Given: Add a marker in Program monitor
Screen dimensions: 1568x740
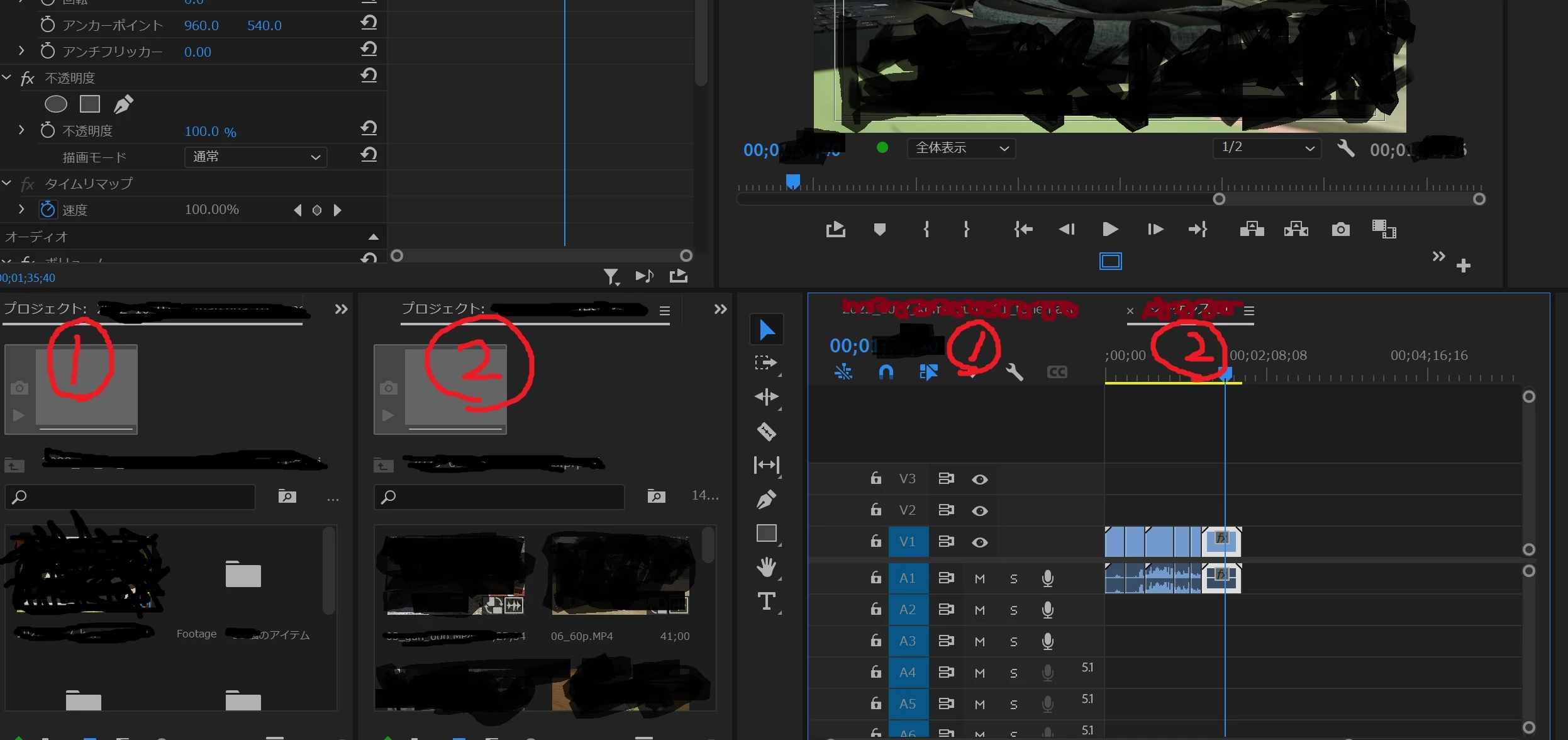Looking at the screenshot, I should coord(880,229).
